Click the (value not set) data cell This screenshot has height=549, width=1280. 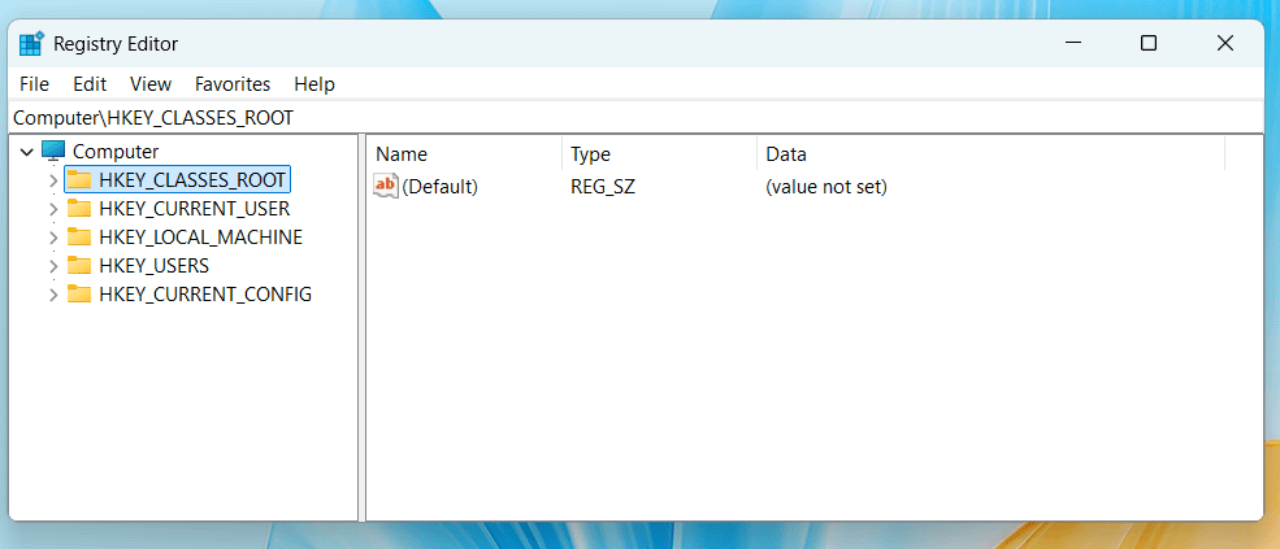coord(826,187)
